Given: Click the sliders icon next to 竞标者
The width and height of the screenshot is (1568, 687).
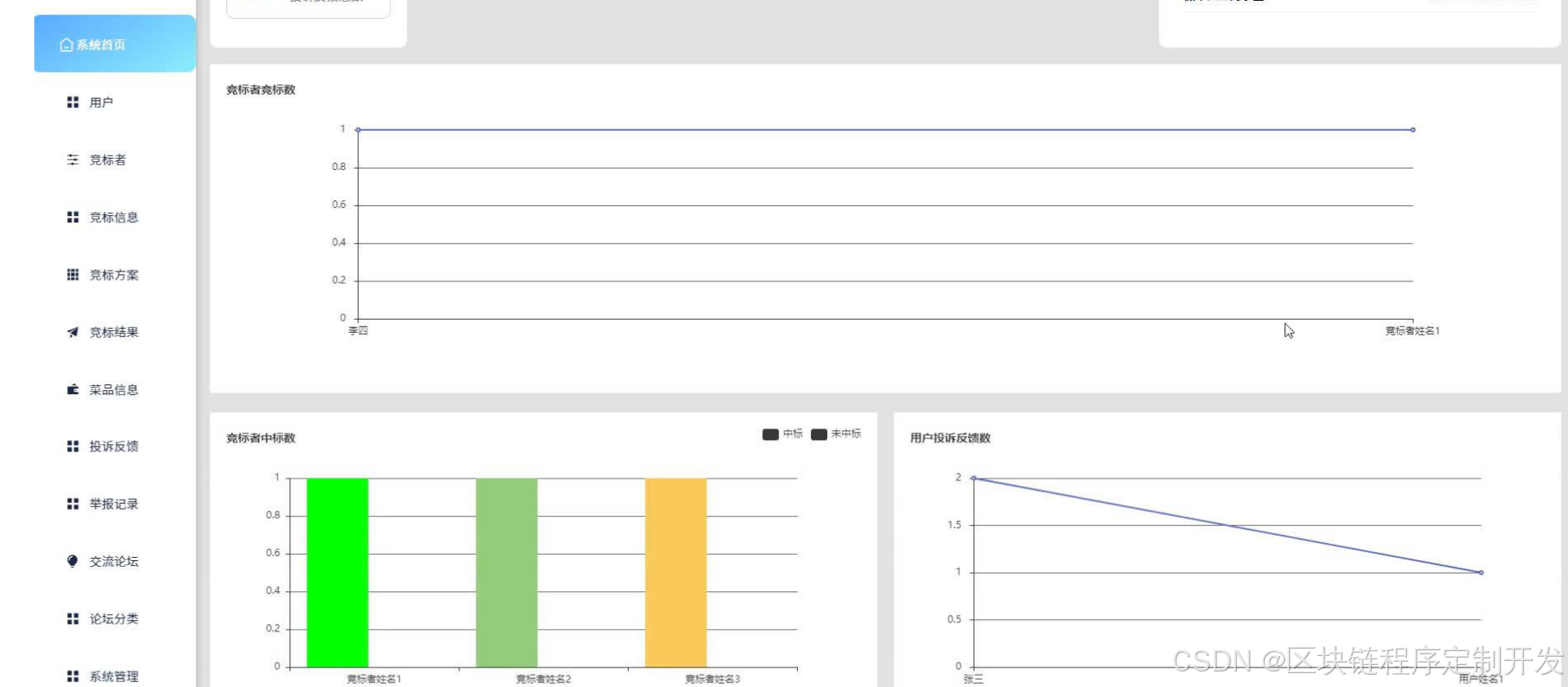Looking at the screenshot, I should pyautogui.click(x=73, y=159).
